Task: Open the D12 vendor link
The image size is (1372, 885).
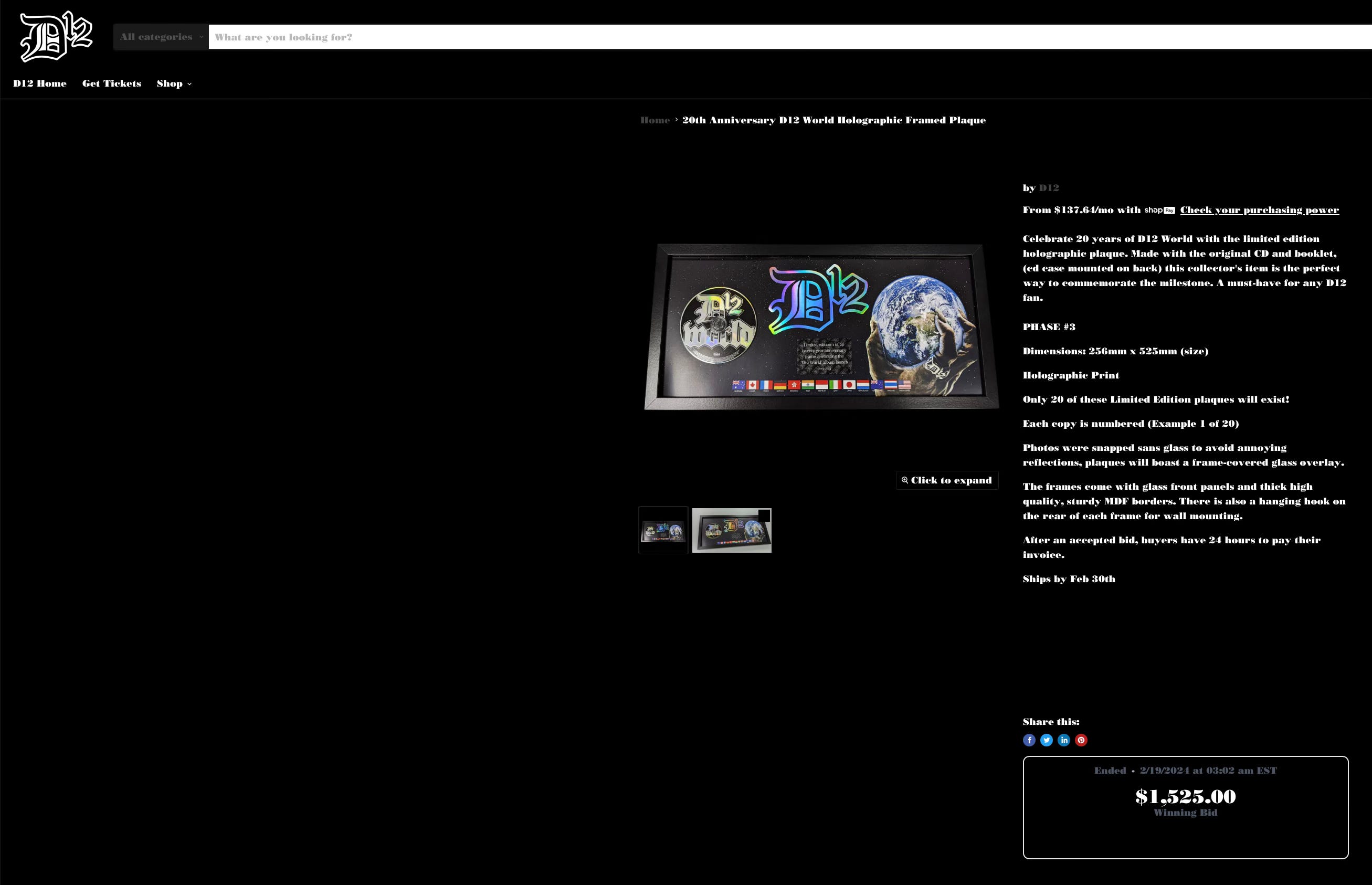Action: click(x=1049, y=188)
